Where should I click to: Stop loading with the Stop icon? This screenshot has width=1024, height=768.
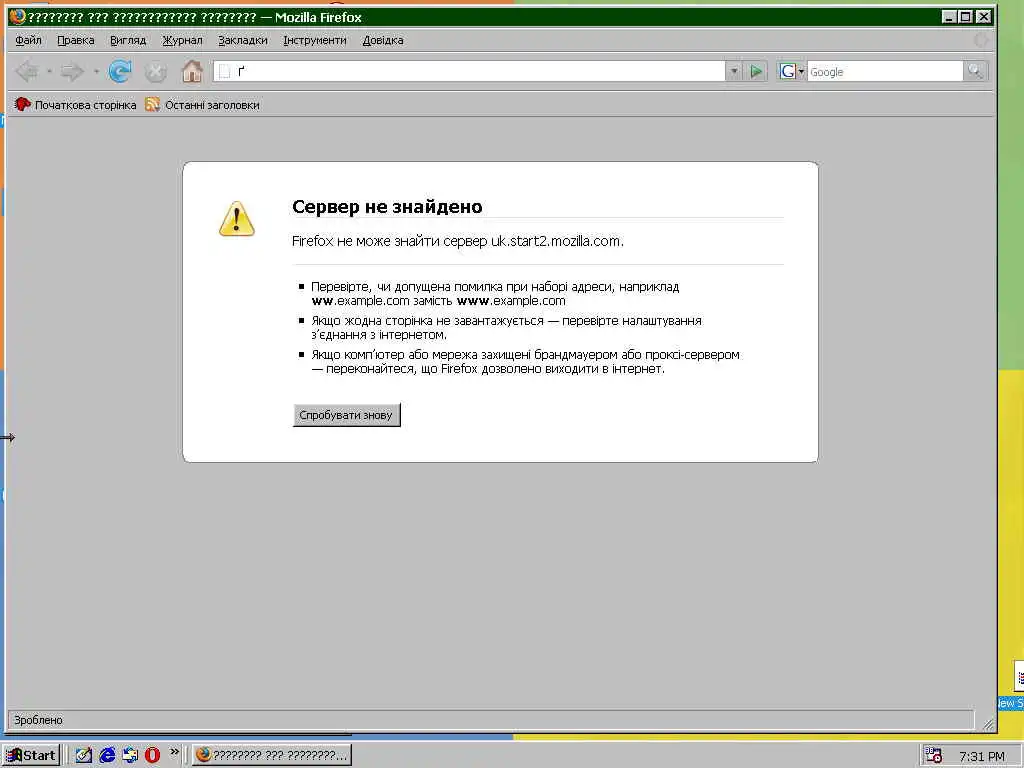(155, 71)
